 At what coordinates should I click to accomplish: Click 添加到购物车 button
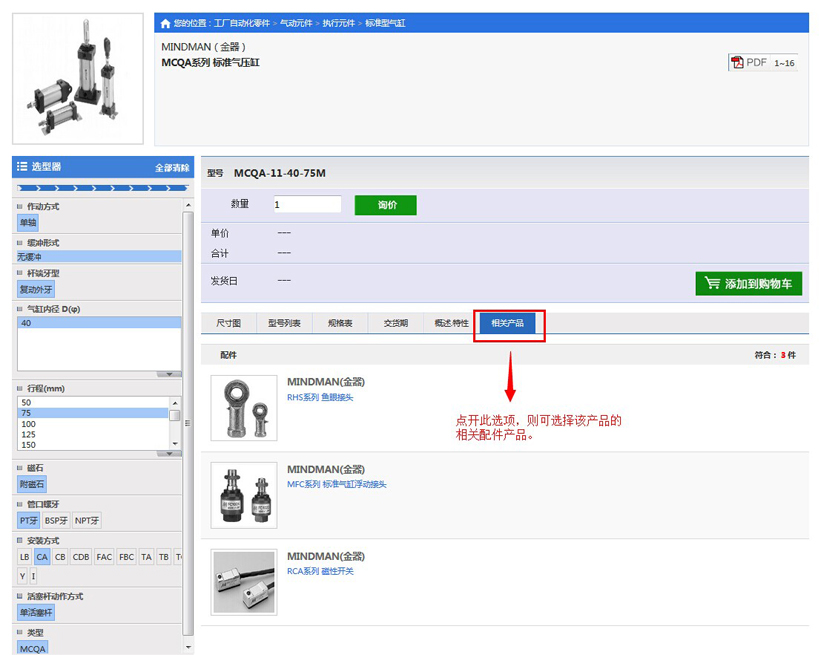[x=748, y=284]
